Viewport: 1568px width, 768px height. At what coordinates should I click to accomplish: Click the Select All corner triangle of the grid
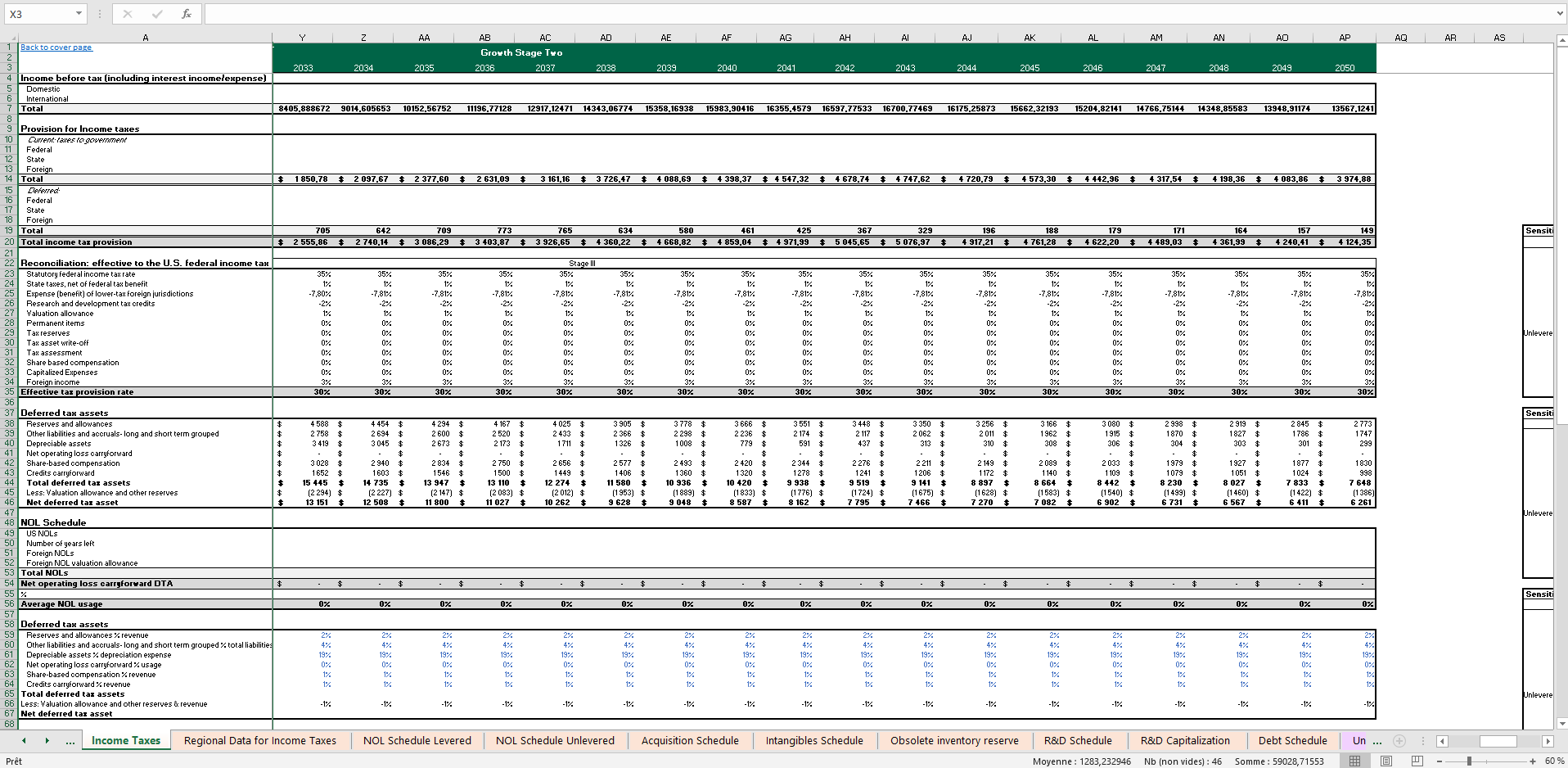coord(9,38)
